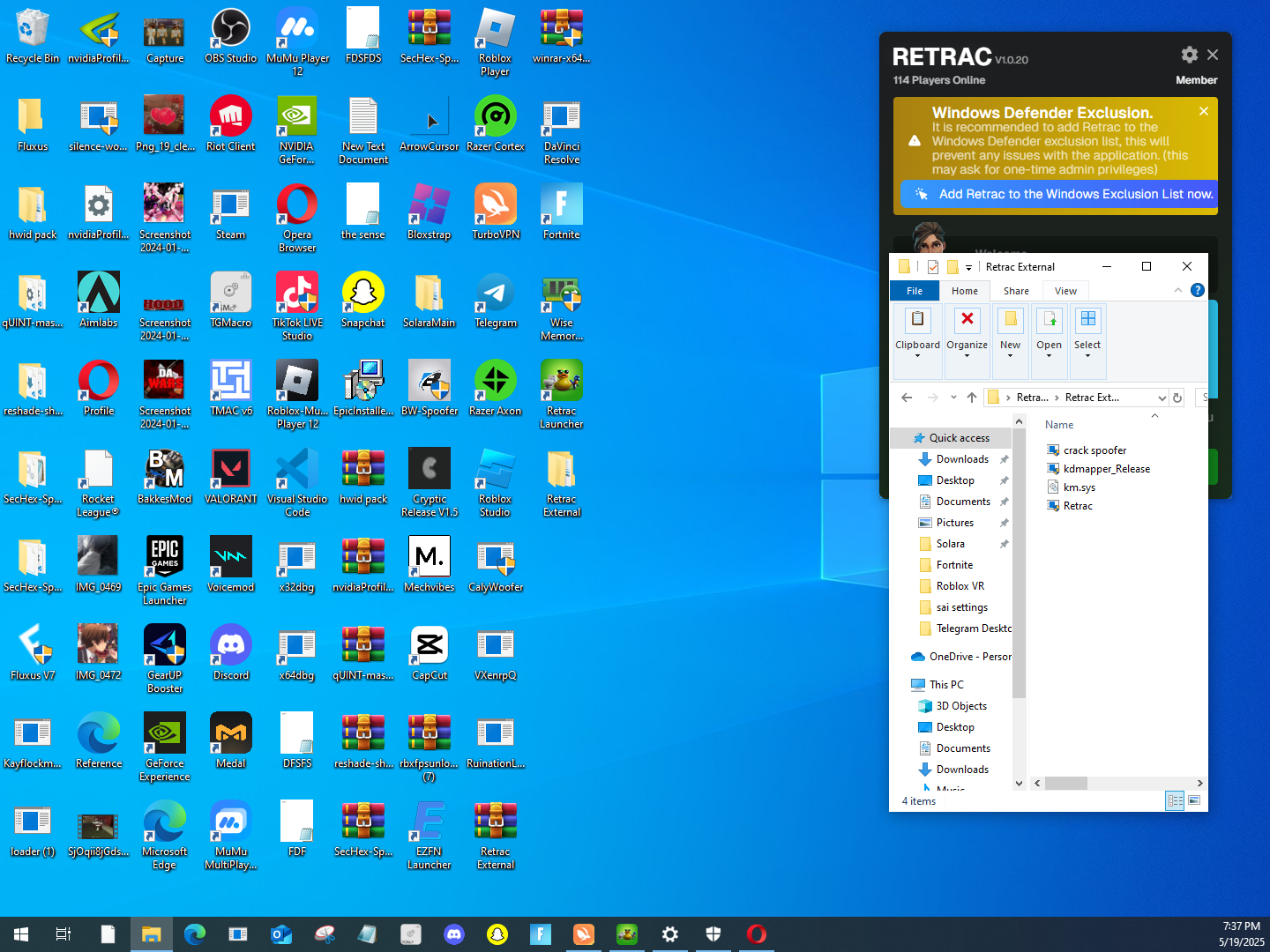Image resolution: width=1270 pixels, height=952 pixels.
Task: Open Pictures in the navigation pane
Action: [954, 523]
